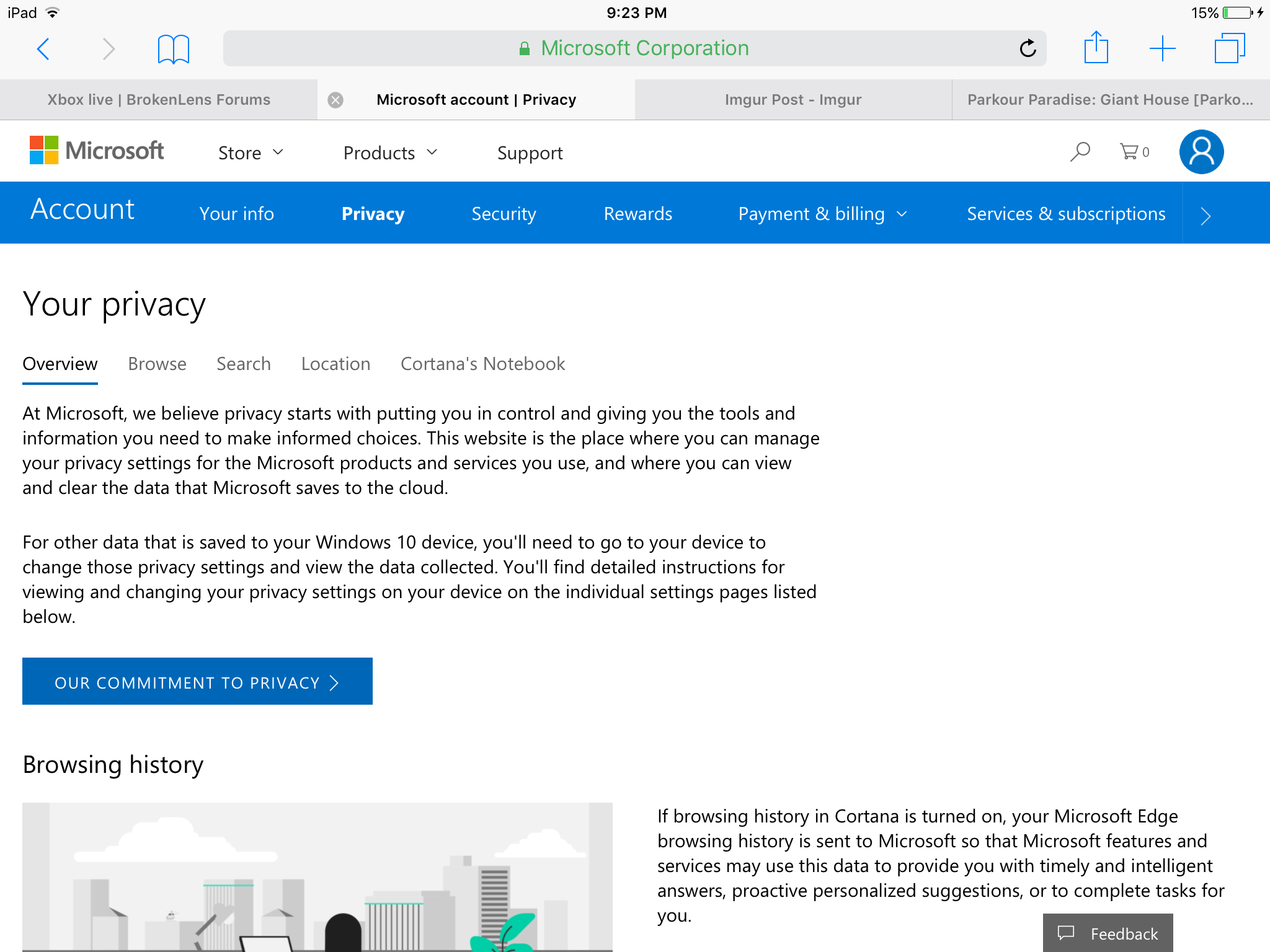Open the account profile avatar
This screenshot has height=952, width=1270.
(1201, 152)
